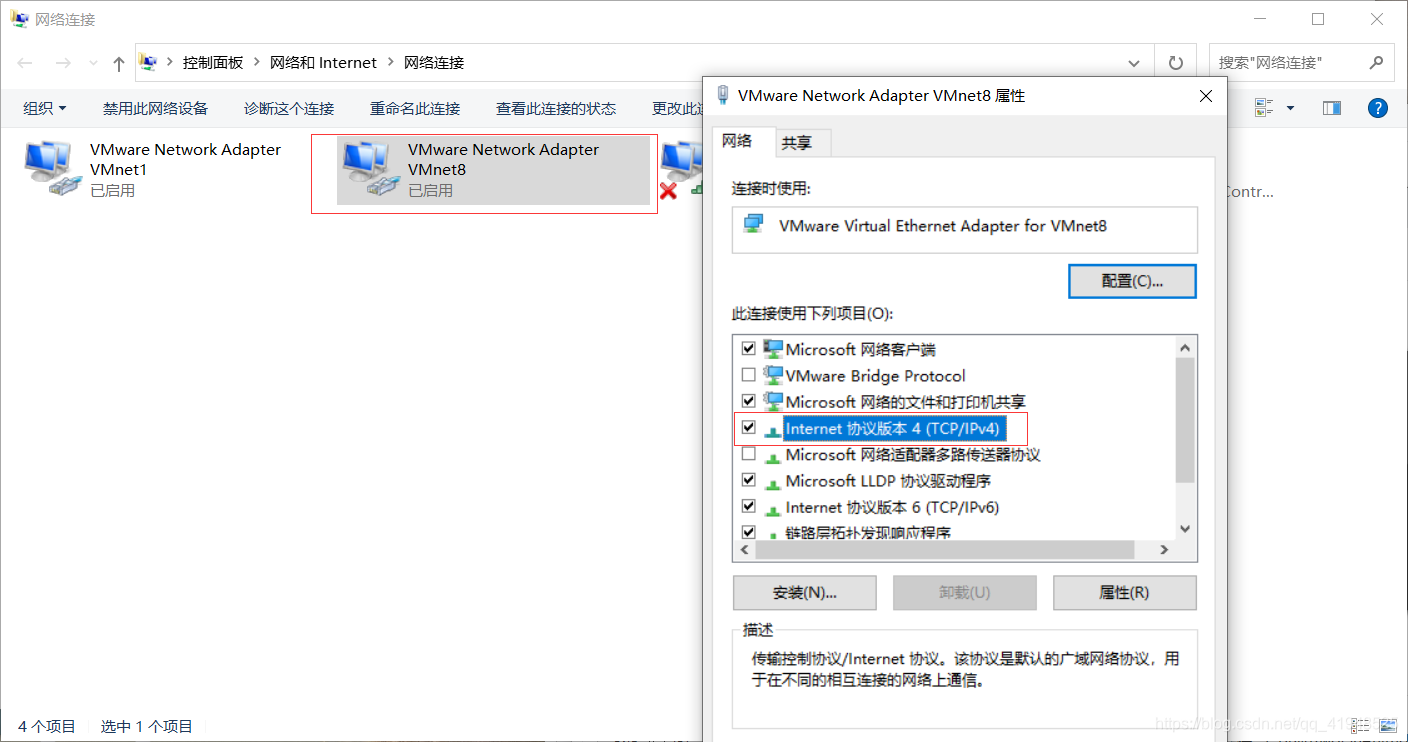Toggle 链路层拓扑发现响应程序 checkbox

point(748,532)
